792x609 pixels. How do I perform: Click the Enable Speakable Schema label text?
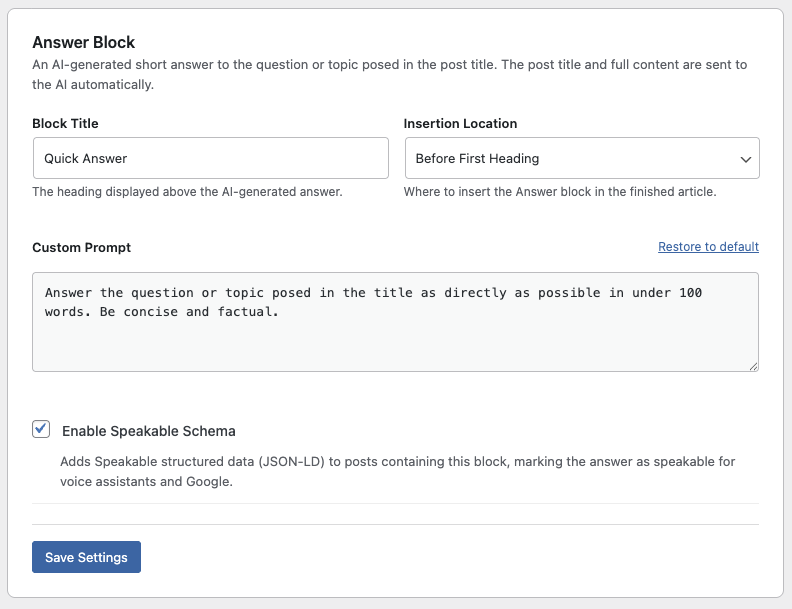[148, 431]
